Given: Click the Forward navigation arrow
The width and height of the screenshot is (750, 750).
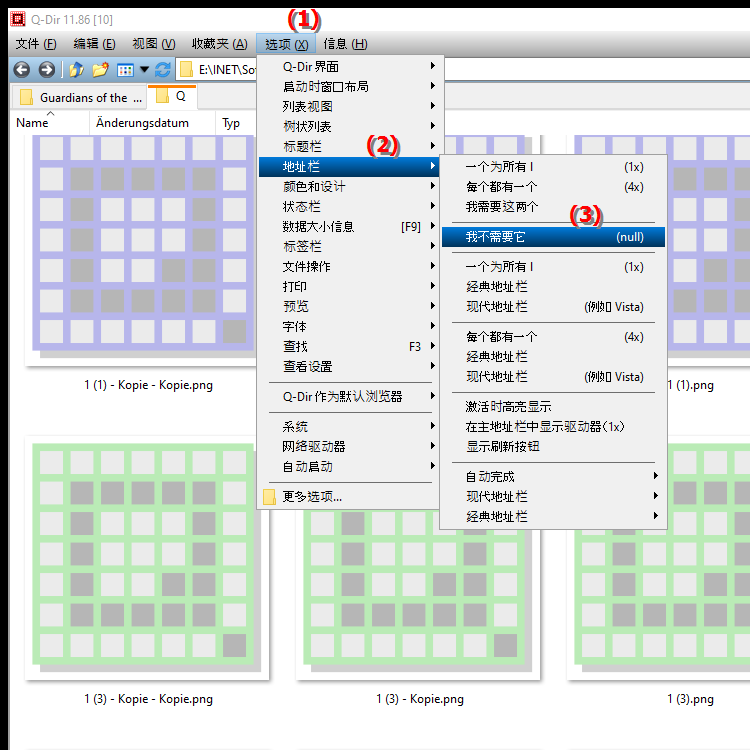Looking at the screenshot, I should click(46, 69).
